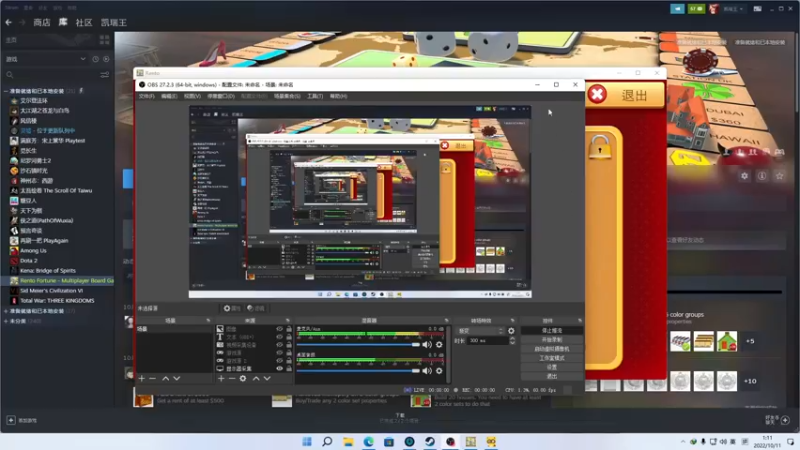Click the source filters button in OBS
This screenshot has height=450, width=800.
coord(256,308)
